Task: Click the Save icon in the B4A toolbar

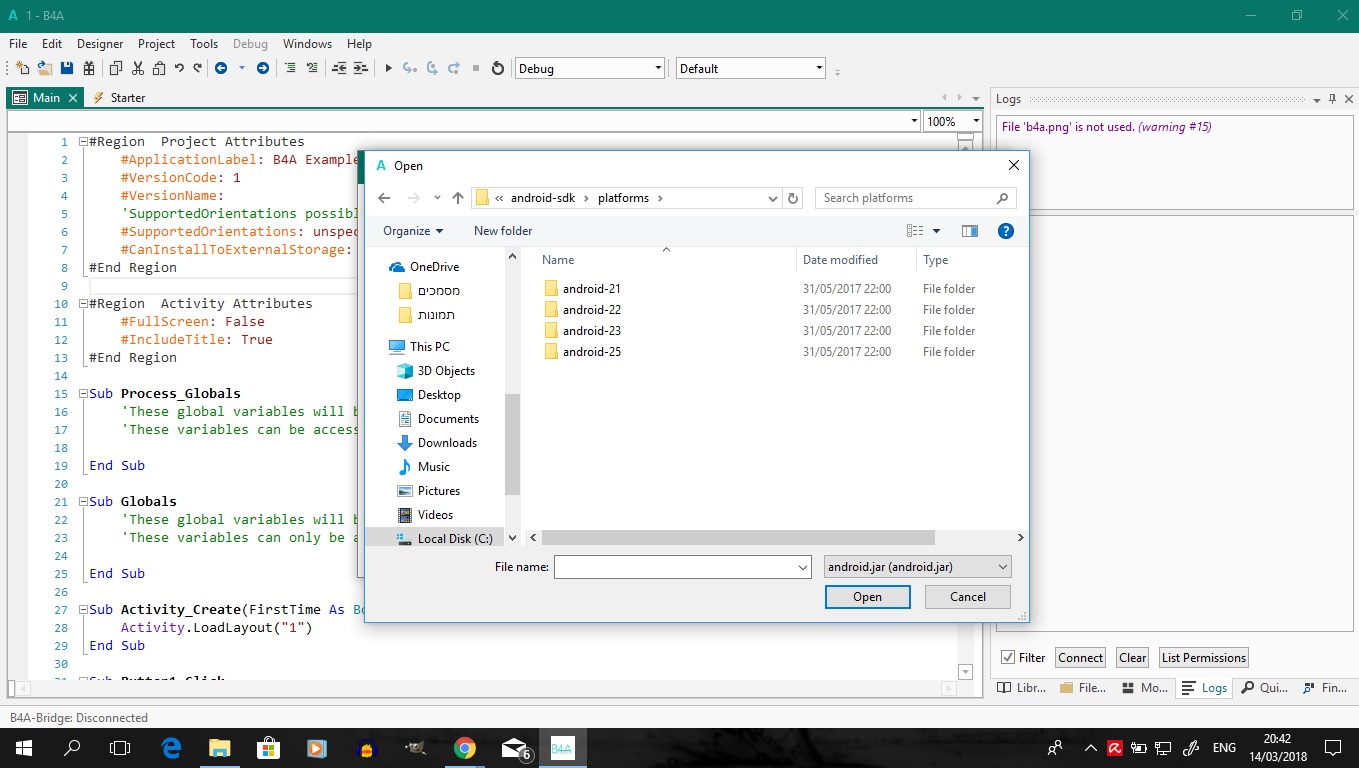Action: click(67, 68)
